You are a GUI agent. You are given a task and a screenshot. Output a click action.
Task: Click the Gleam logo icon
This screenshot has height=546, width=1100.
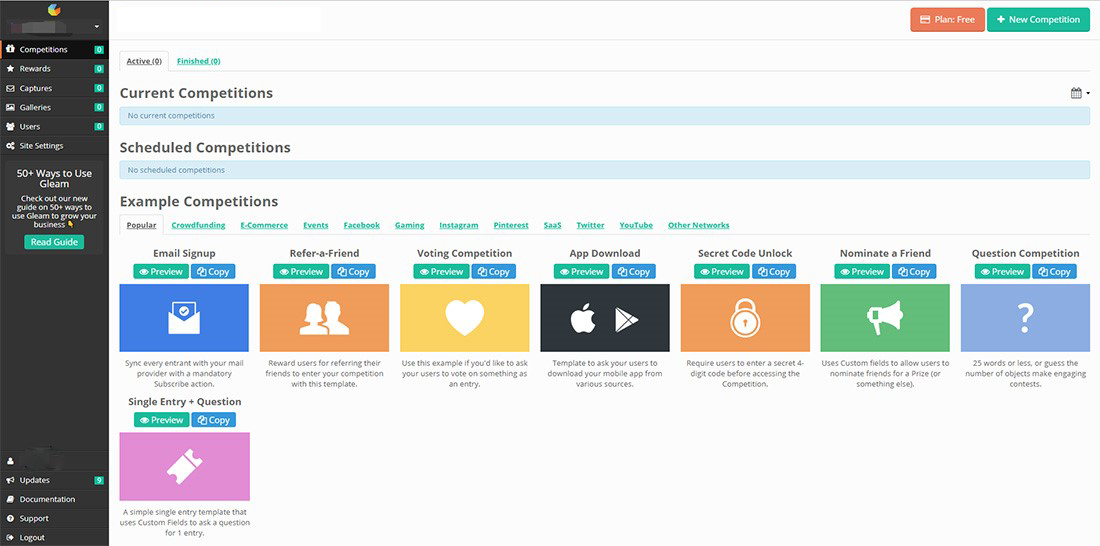coord(54,11)
